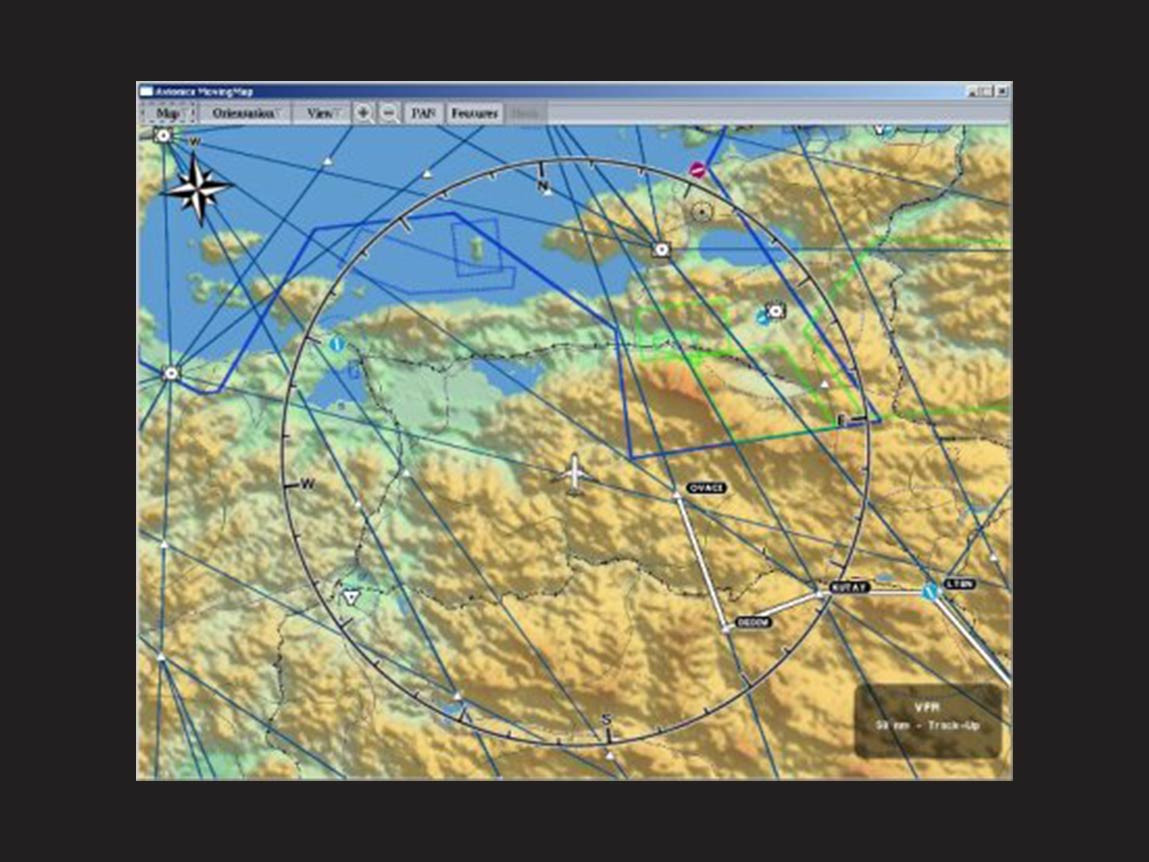Screen dimensions: 1149x862
Task: Select the DEDEM waypoint triangle
Action: click(726, 627)
